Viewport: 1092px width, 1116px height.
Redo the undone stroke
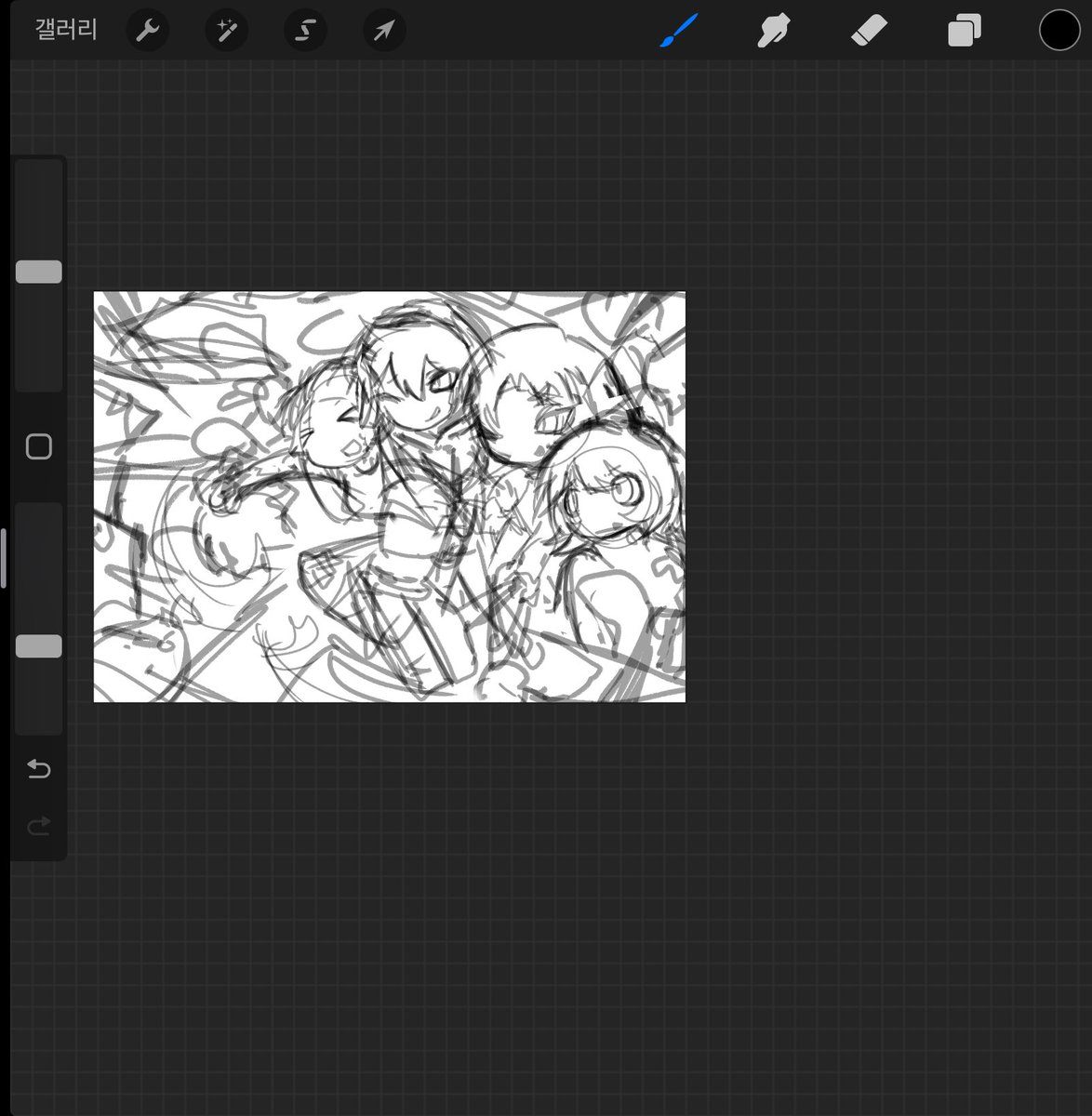[x=38, y=826]
